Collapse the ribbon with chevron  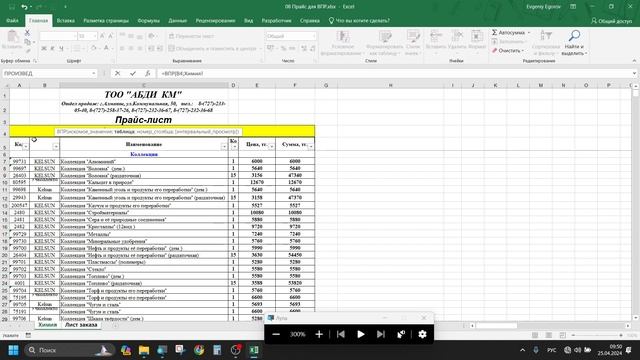point(634,61)
